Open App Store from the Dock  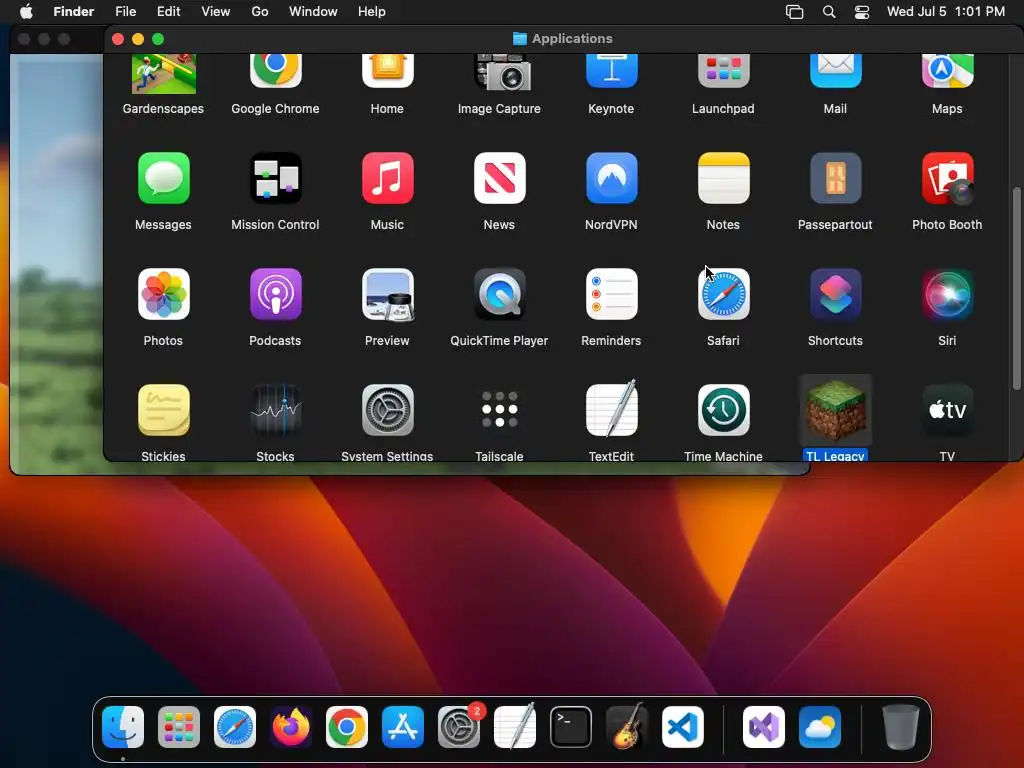(403, 727)
